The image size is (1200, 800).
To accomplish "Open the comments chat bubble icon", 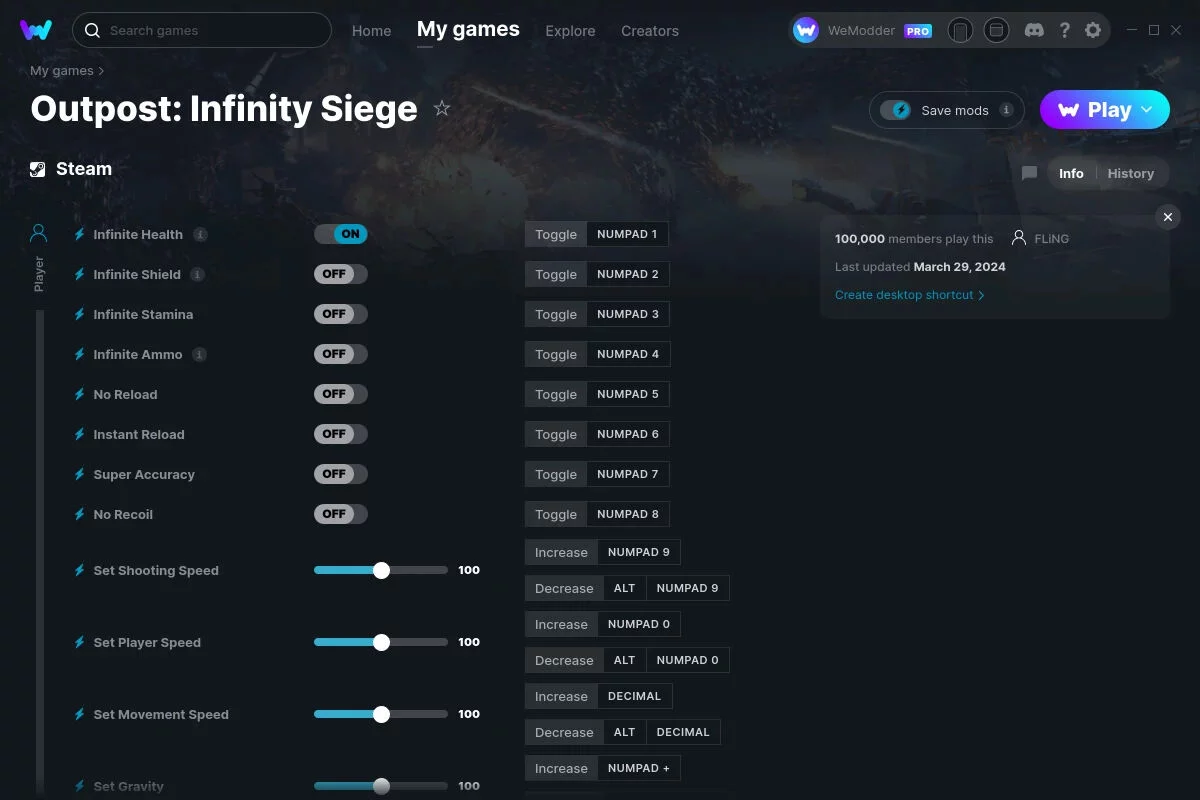I will tap(1029, 173).
